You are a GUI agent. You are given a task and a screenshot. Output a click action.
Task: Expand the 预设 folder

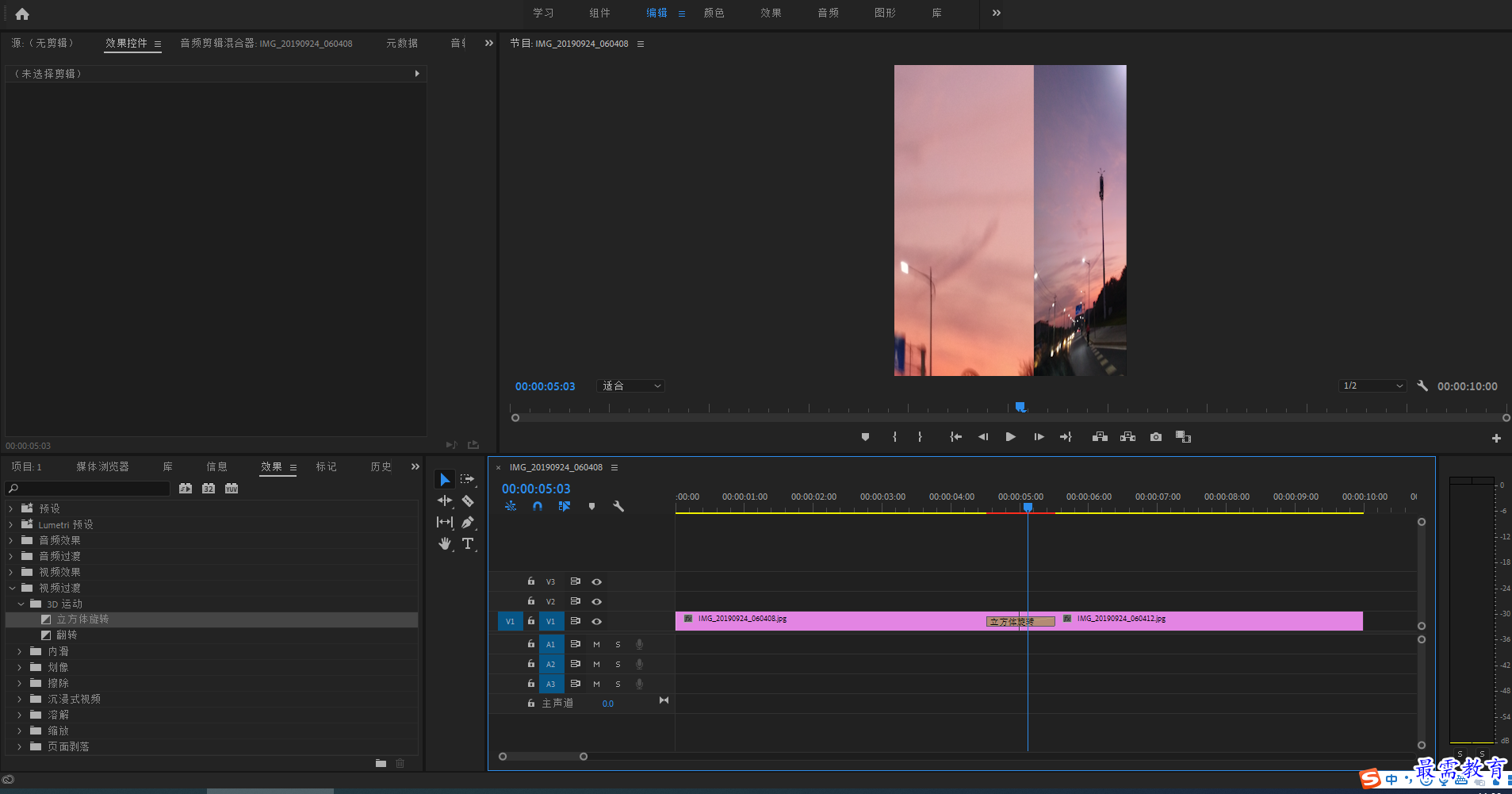(11, 508)
